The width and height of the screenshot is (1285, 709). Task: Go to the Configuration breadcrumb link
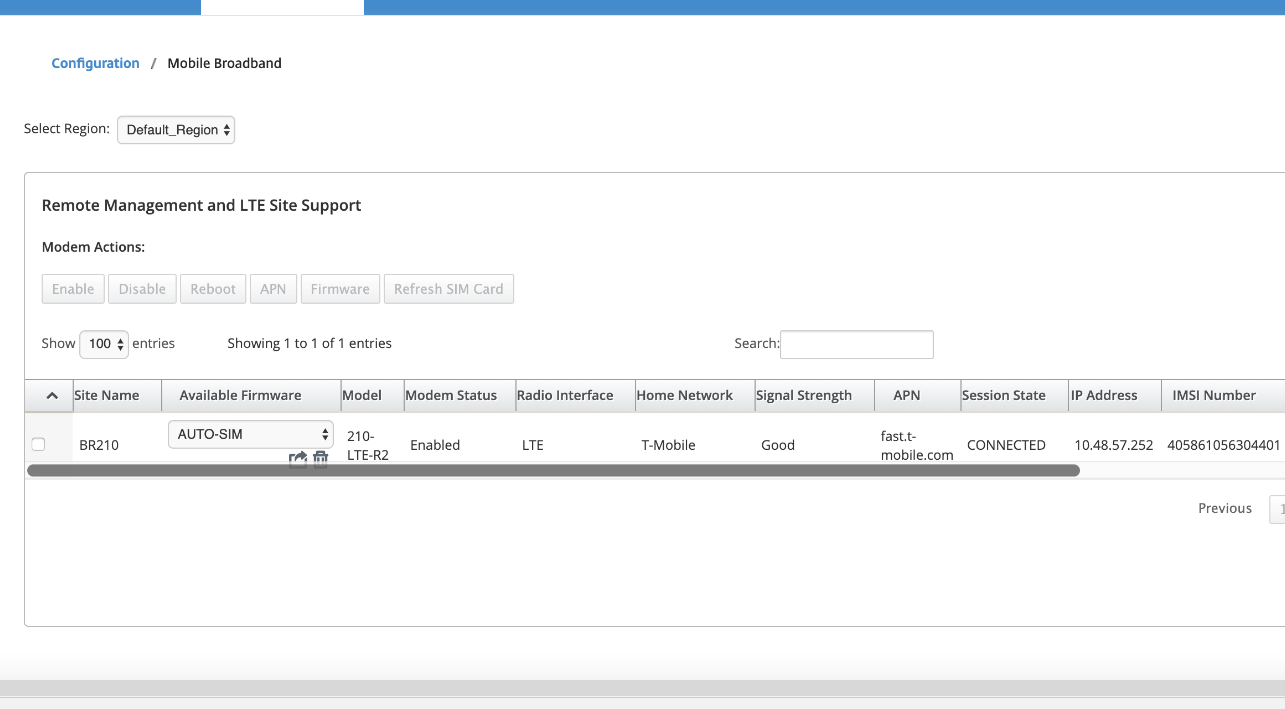point(95,63)
